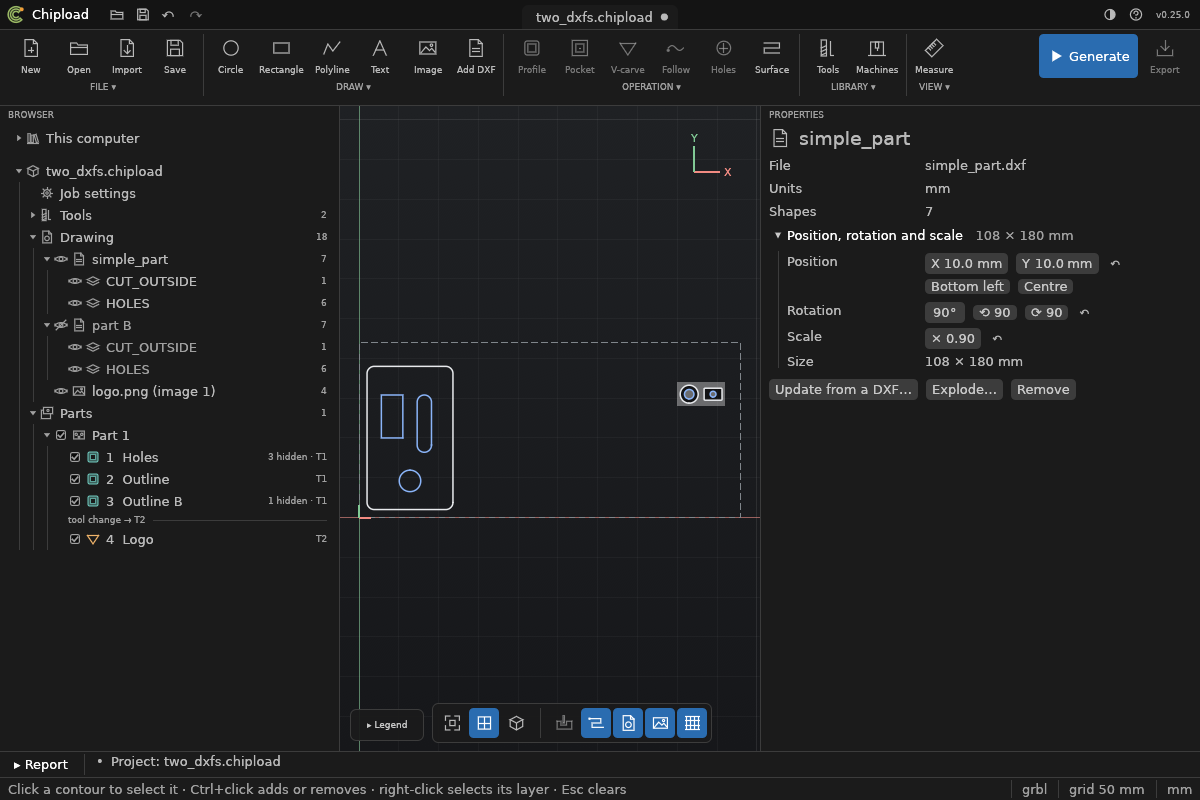Expand the Tools tree node
The image size is (1200, 800).
click(x=33, y=215)
